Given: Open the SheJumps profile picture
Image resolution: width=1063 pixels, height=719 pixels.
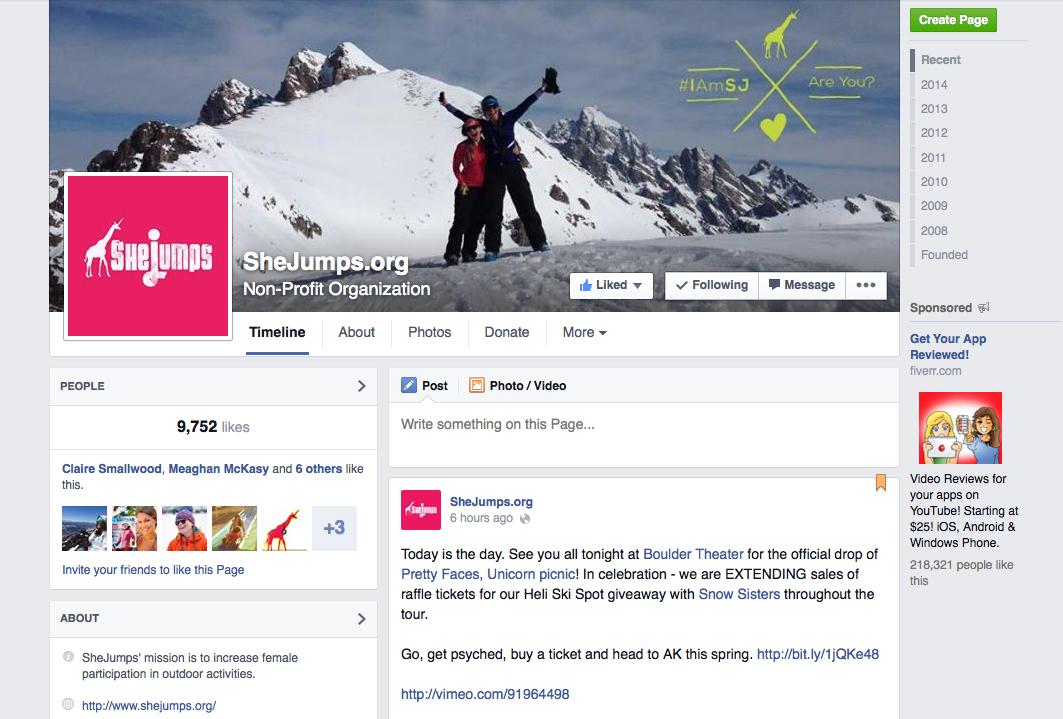Looking at the screenshot, I should pos(148,256).
